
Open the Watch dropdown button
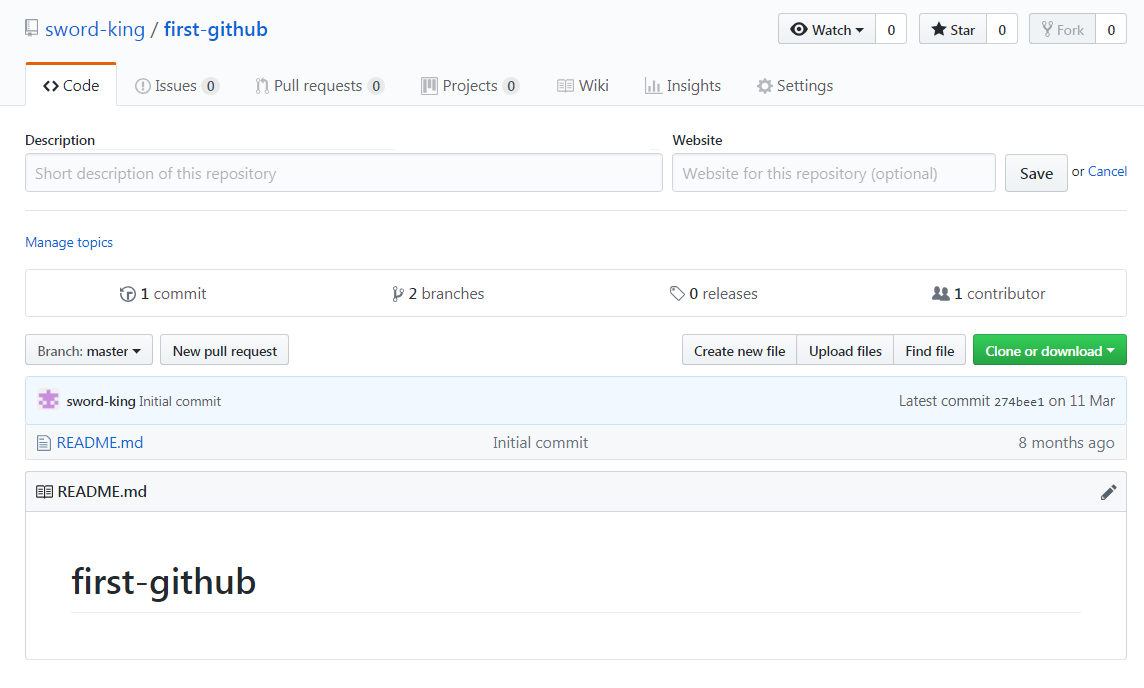pyautogui.click(x=827, y=29)
